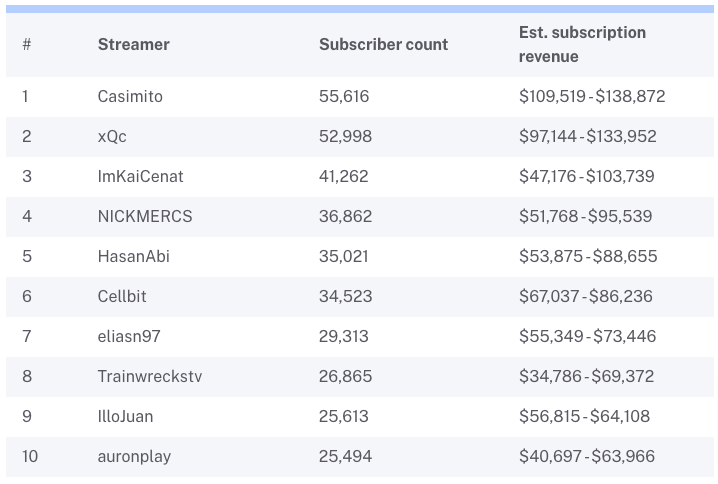Click the Est. subscription revenue header

pos(582,44)
